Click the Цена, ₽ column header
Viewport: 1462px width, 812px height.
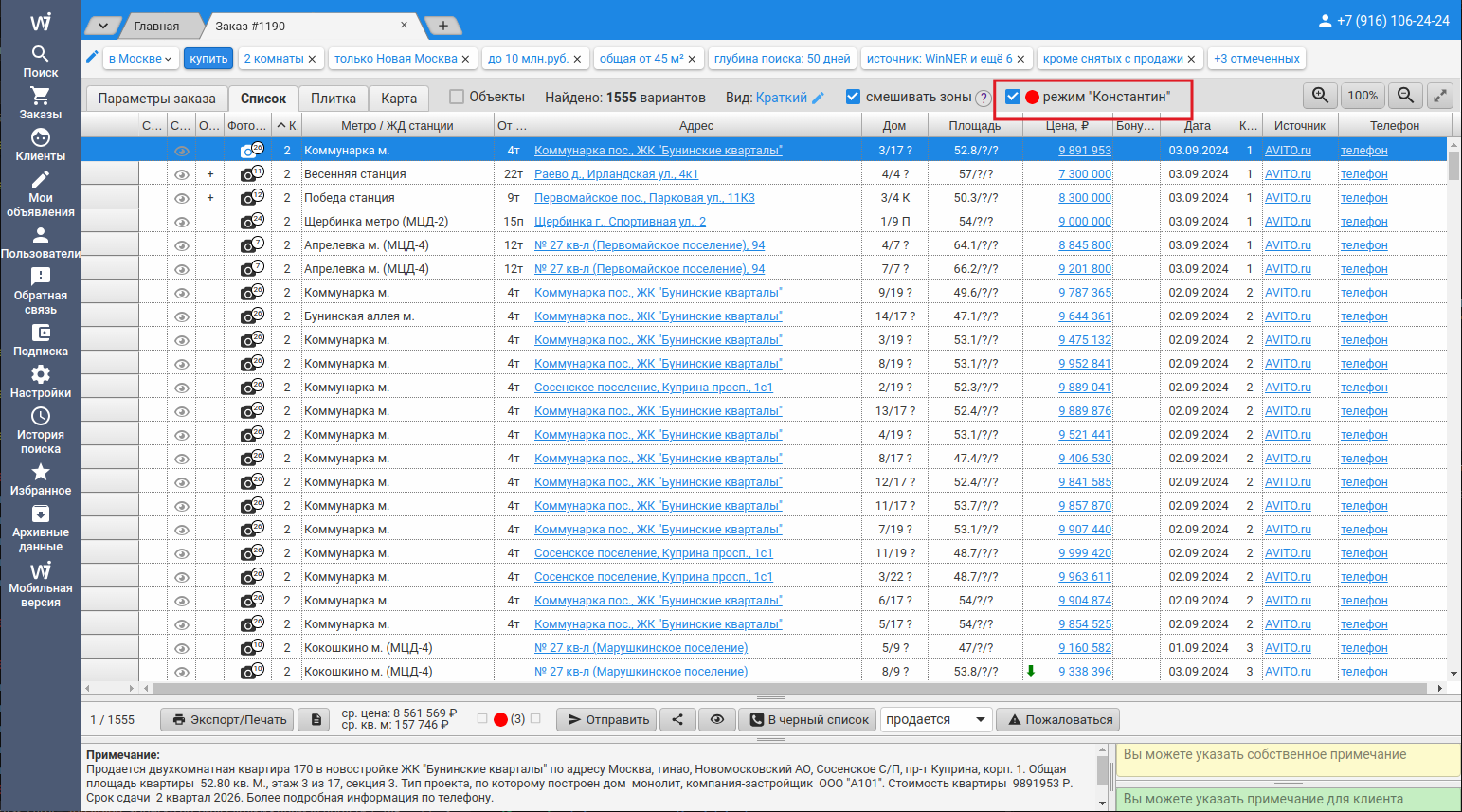1066,125
